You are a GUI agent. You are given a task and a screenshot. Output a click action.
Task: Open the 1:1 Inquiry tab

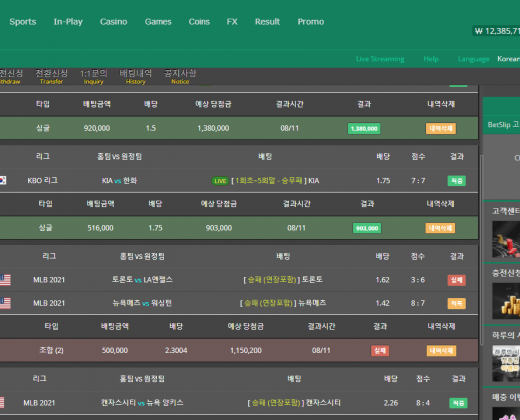pos(93,77)
